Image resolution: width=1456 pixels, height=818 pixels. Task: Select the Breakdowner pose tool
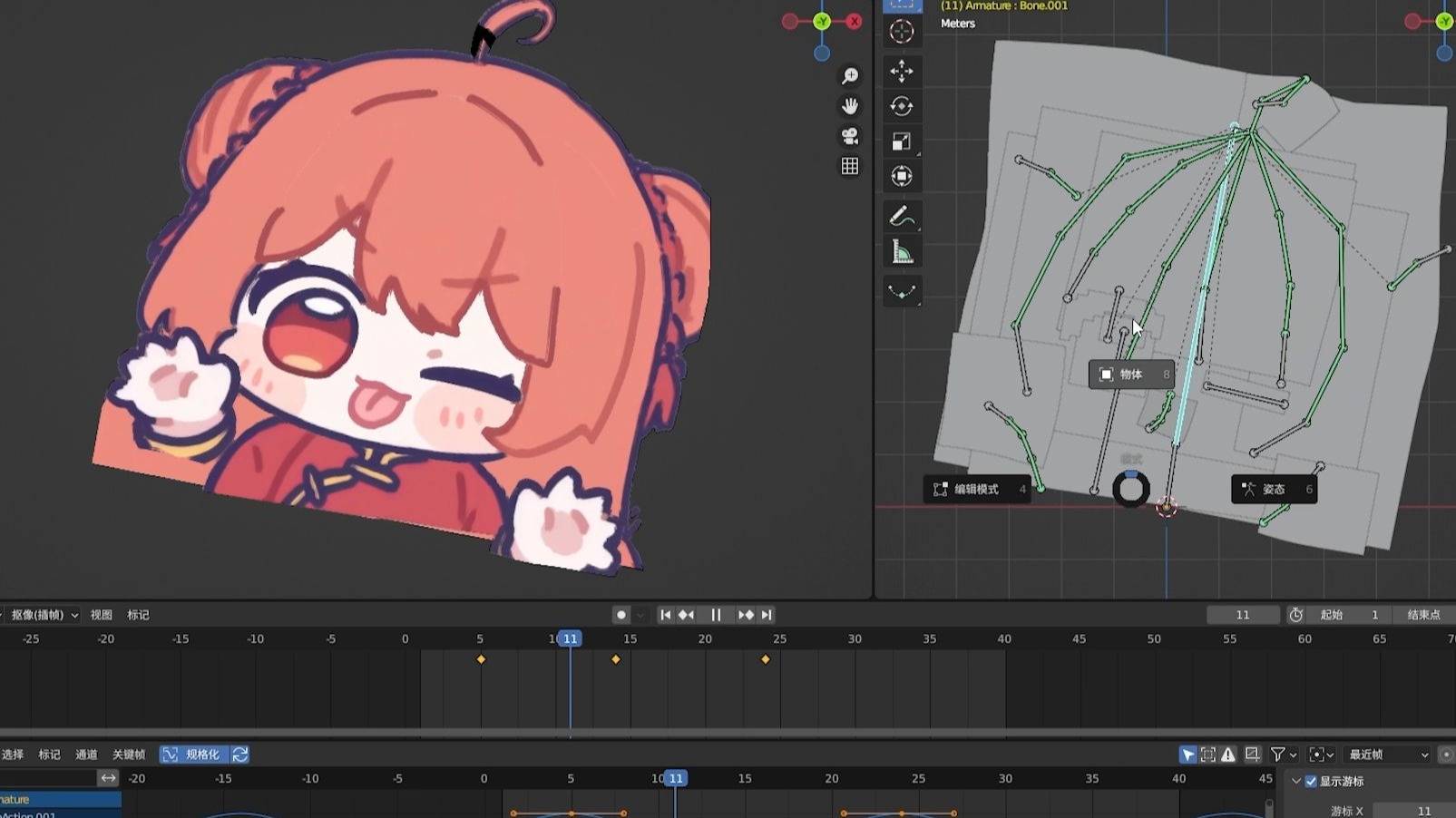pos(902,291)
